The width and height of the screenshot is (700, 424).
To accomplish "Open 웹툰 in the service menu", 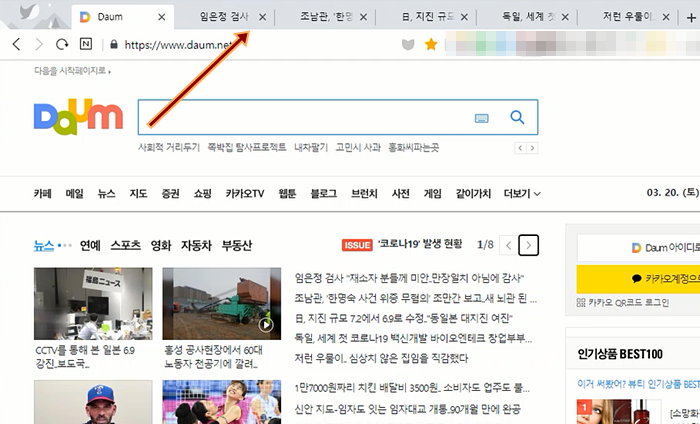I will tap(287, 193).
